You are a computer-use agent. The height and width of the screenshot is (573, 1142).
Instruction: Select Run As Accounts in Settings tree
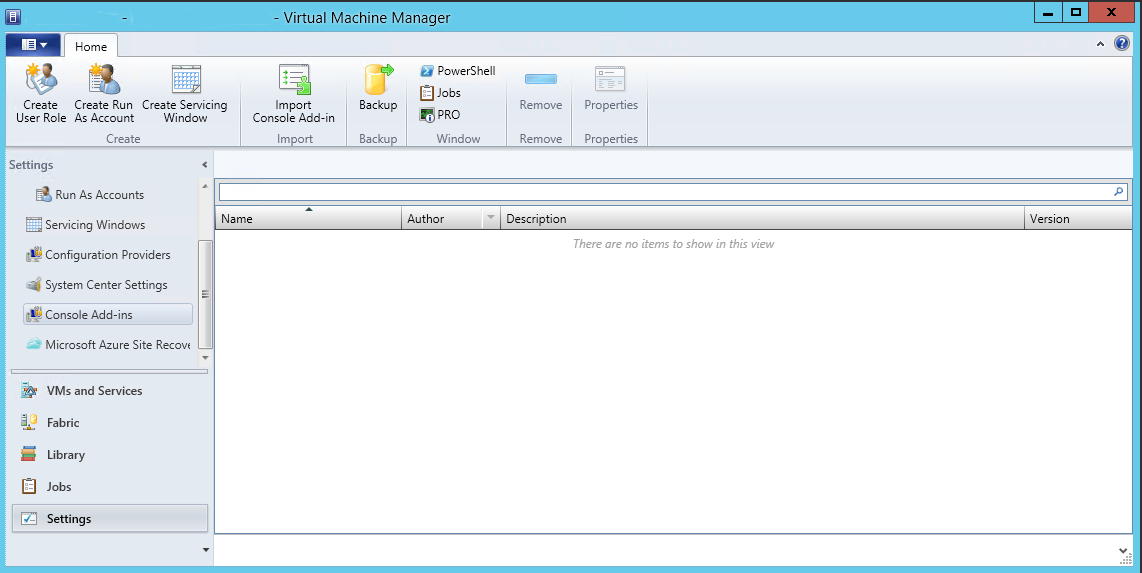tap(90, 194)
